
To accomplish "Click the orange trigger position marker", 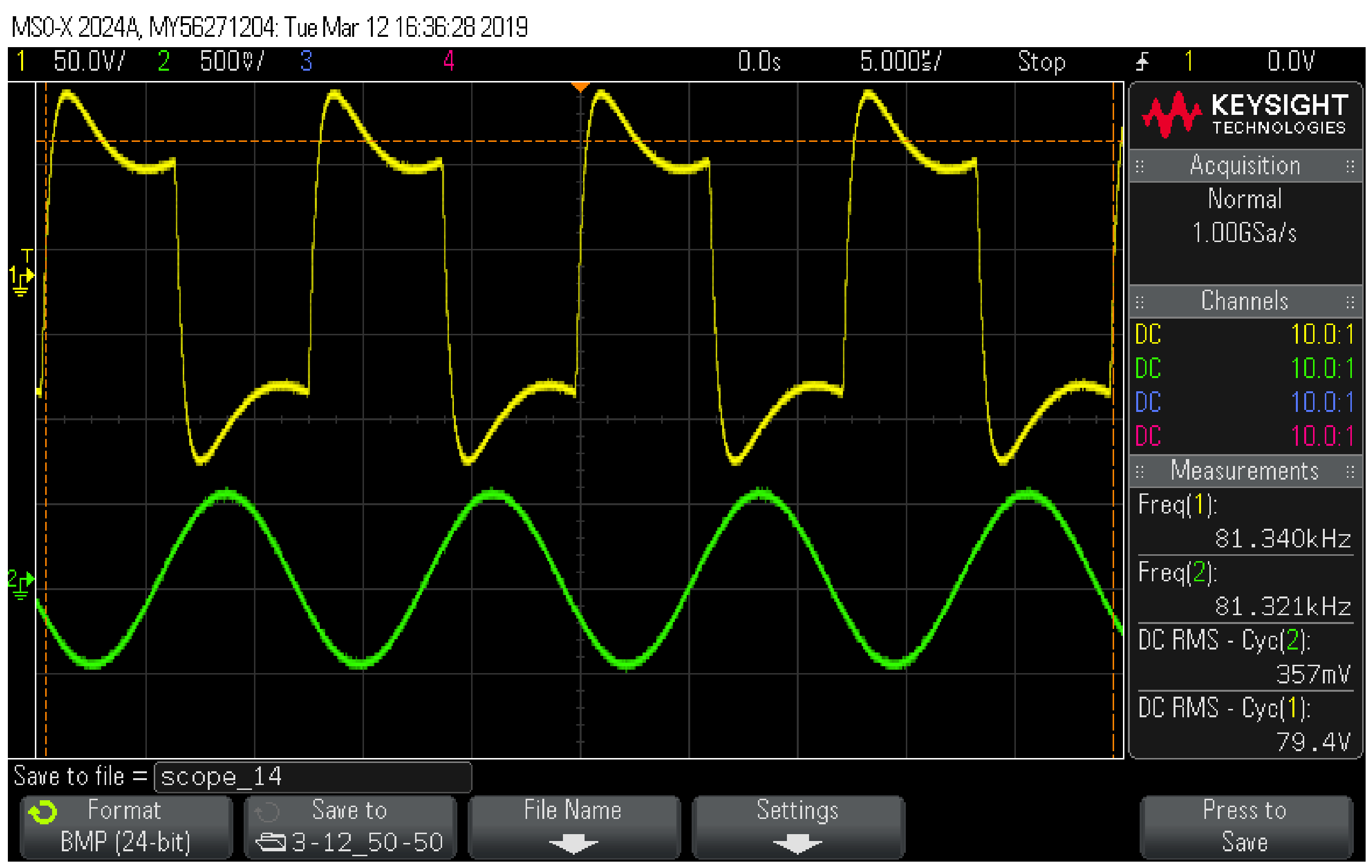I will click(x=580, y=87).
